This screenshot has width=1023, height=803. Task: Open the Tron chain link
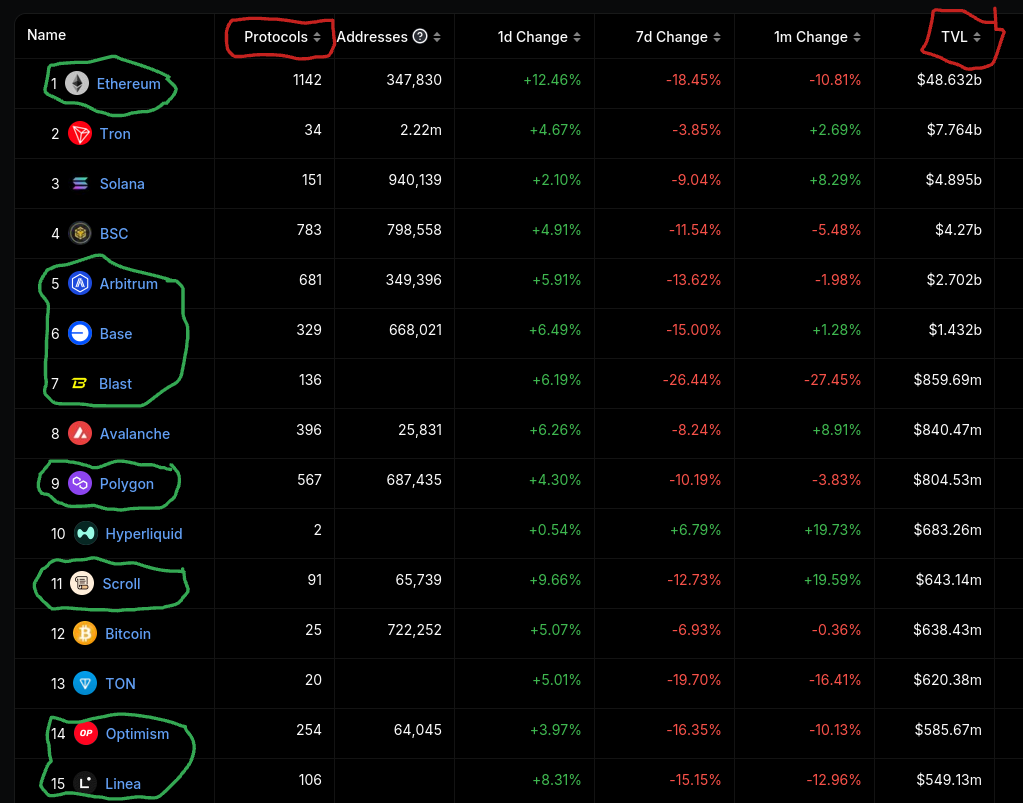(x=115, y=134)
